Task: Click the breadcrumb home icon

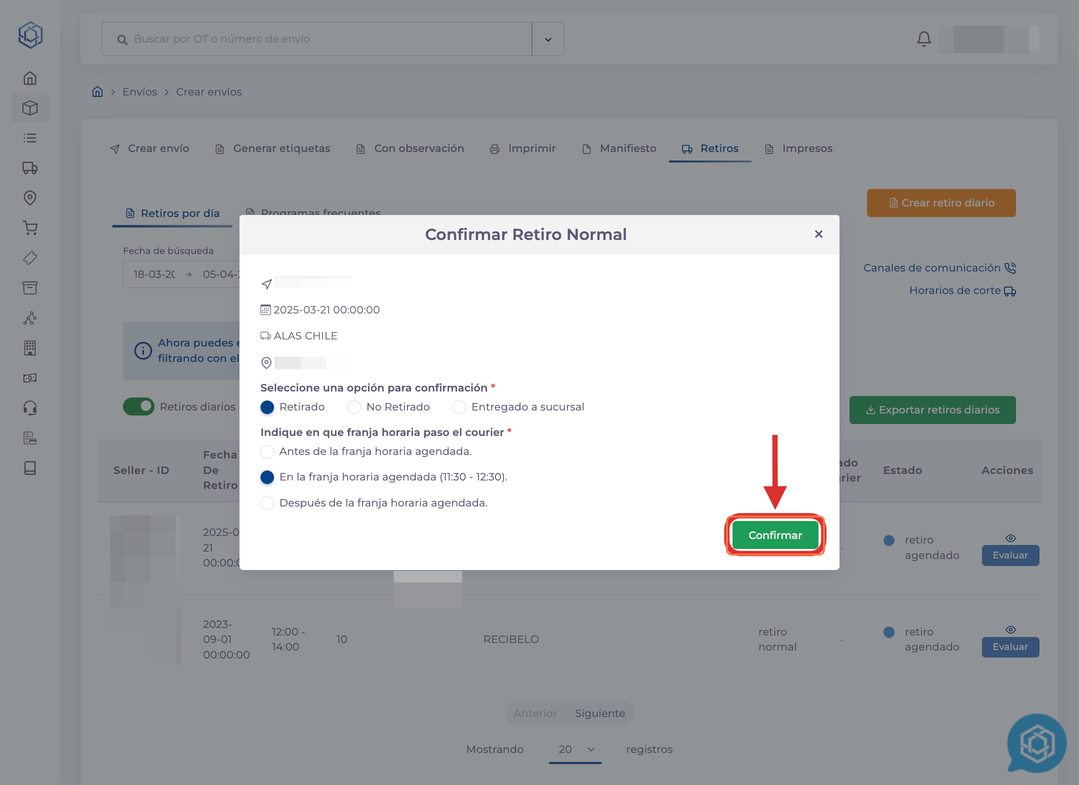Action: (x=97, y=92)
